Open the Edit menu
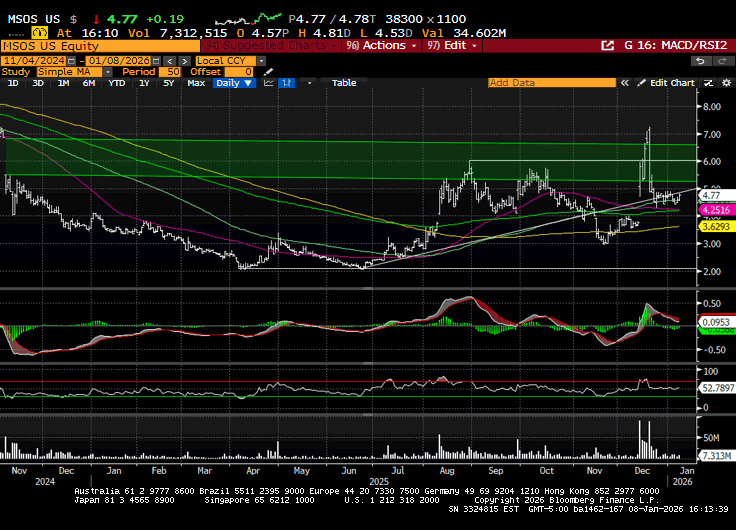 pyautogui.click(x=453, y=46)
